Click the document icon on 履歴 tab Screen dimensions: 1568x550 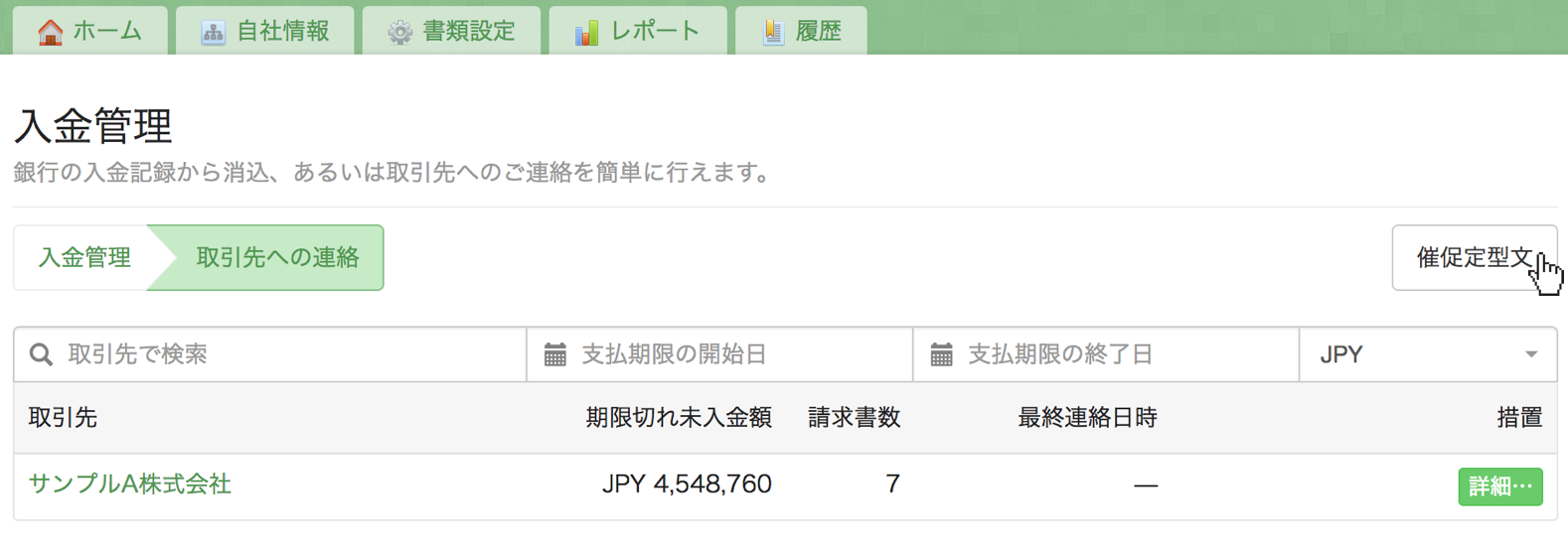point(773,33)
